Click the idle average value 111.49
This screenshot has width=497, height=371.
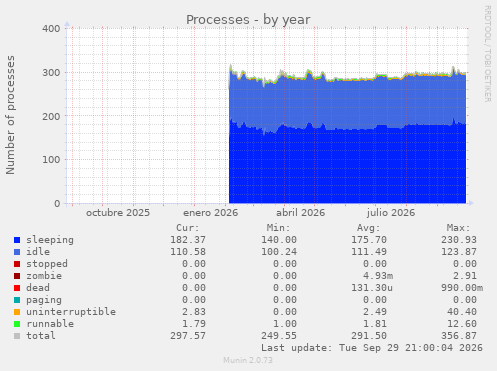point(369,252)
